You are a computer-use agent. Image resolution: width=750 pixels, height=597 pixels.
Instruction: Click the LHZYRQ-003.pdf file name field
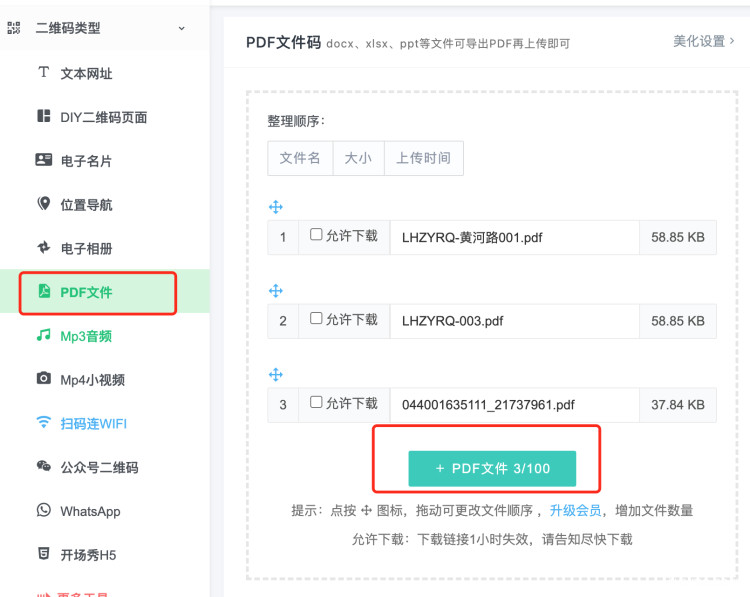tap(513, 321)
